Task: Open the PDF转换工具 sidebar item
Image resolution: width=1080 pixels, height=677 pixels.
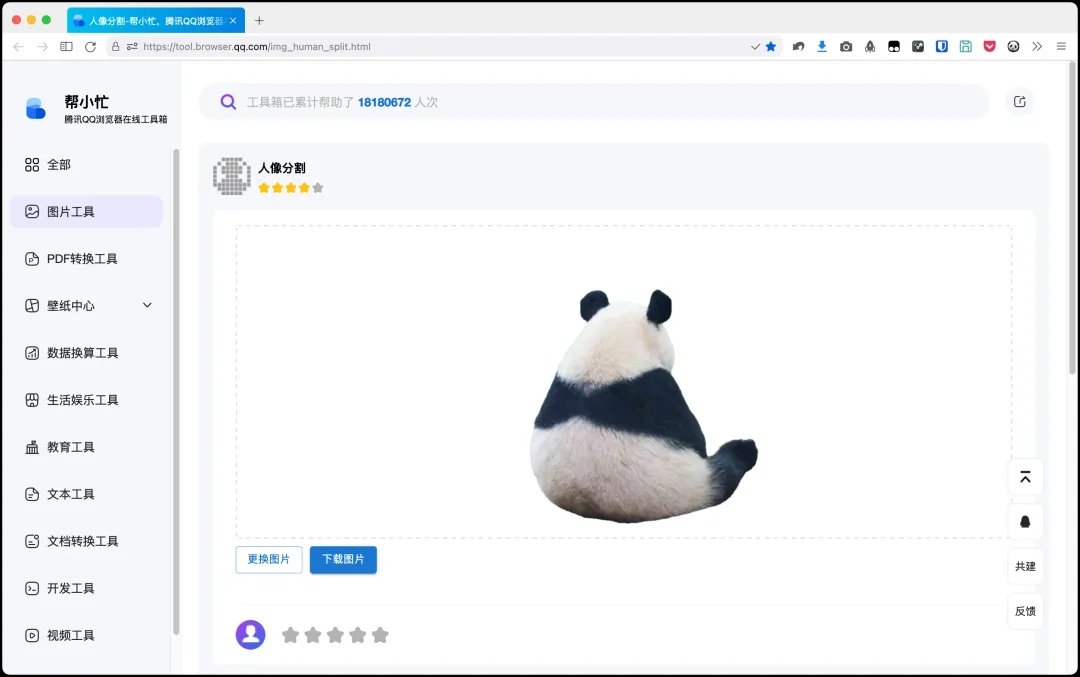Action: click(x=81, y=258)
